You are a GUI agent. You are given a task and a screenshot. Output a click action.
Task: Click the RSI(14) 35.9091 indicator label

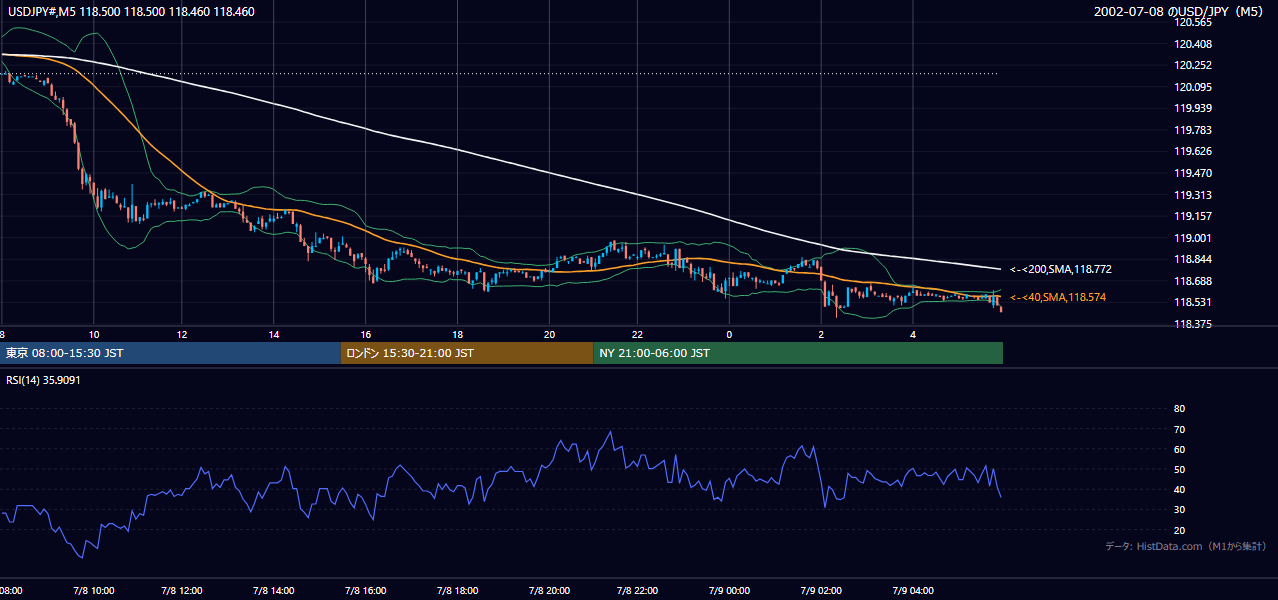[44, 380]
